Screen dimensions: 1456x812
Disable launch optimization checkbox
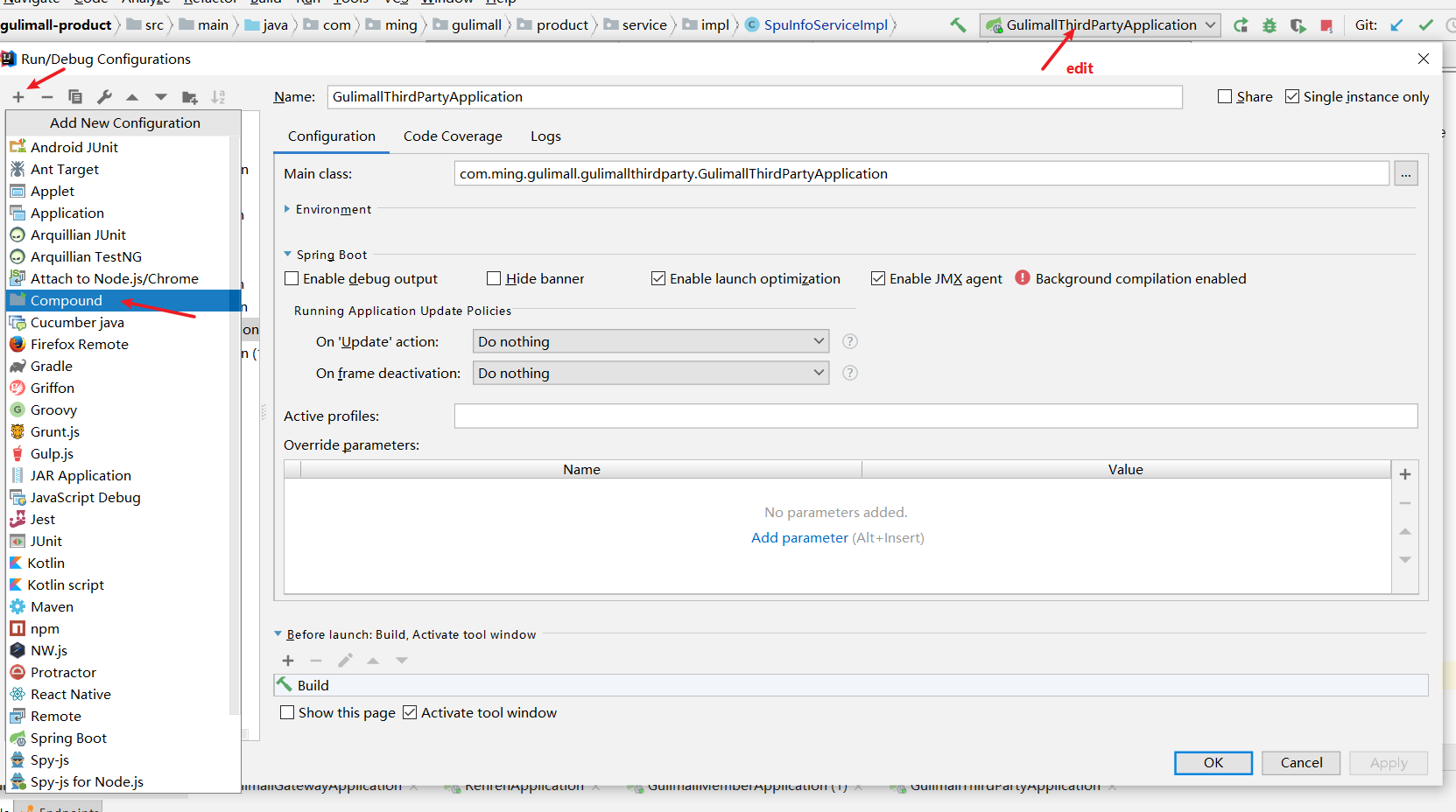658,278
